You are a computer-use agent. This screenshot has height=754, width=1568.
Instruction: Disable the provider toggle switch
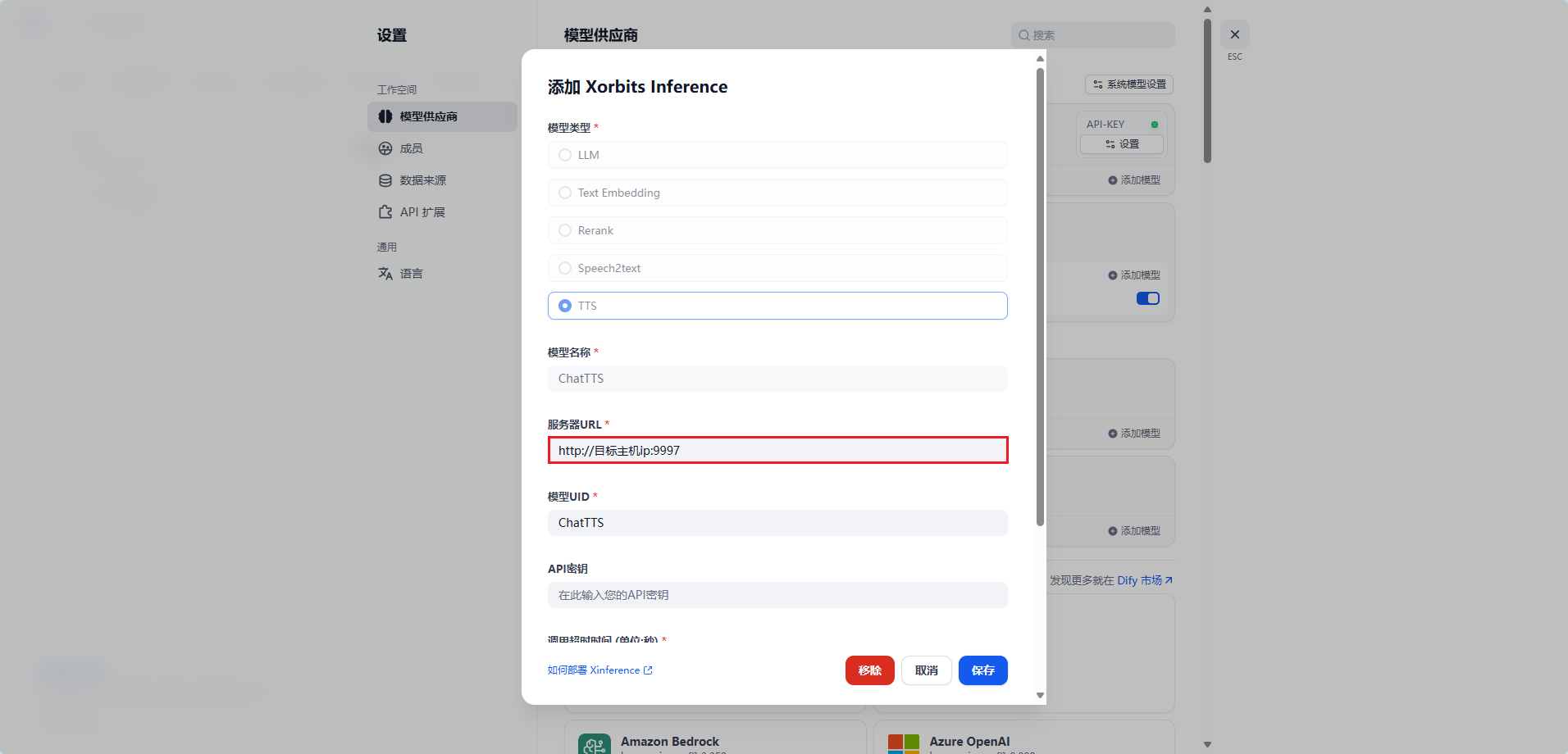(x=1147, y=298)
